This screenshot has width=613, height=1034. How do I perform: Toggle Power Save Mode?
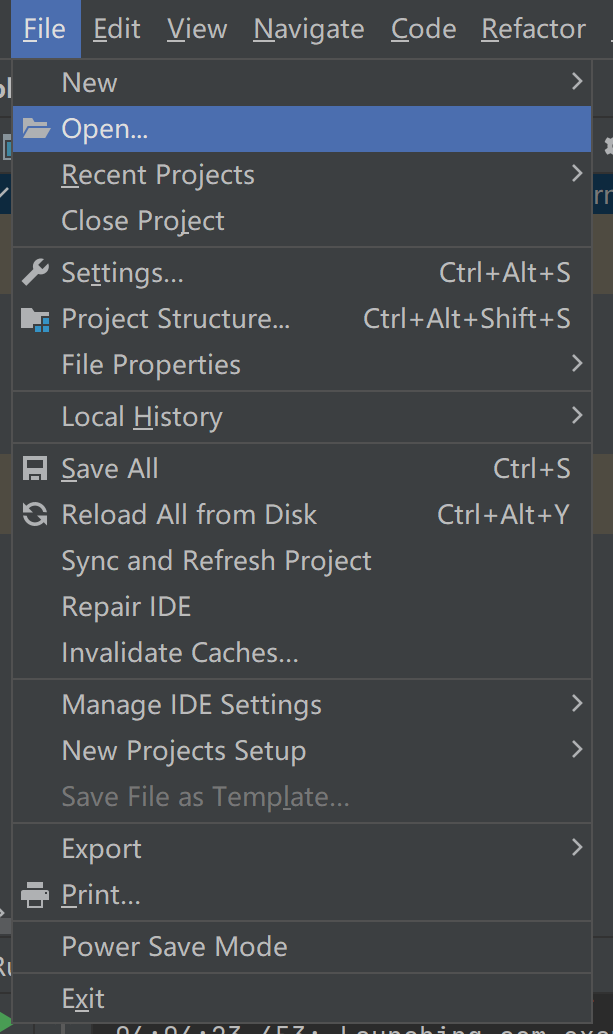pos(174,947)
